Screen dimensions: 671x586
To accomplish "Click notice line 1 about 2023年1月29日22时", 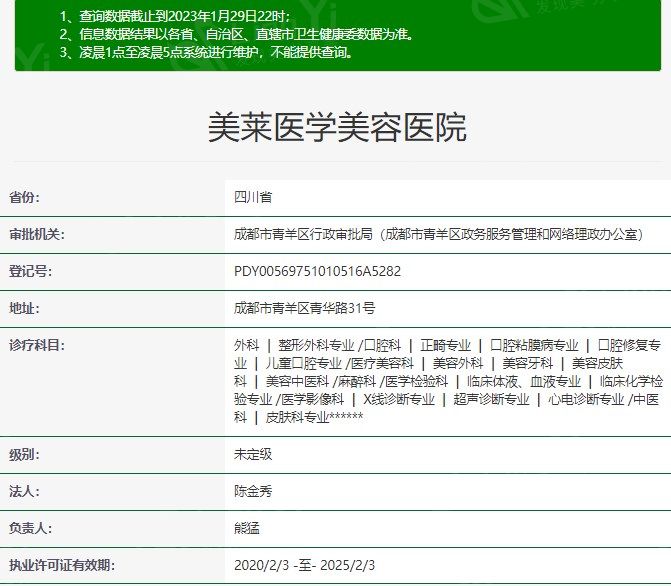I will coord(175,16).
